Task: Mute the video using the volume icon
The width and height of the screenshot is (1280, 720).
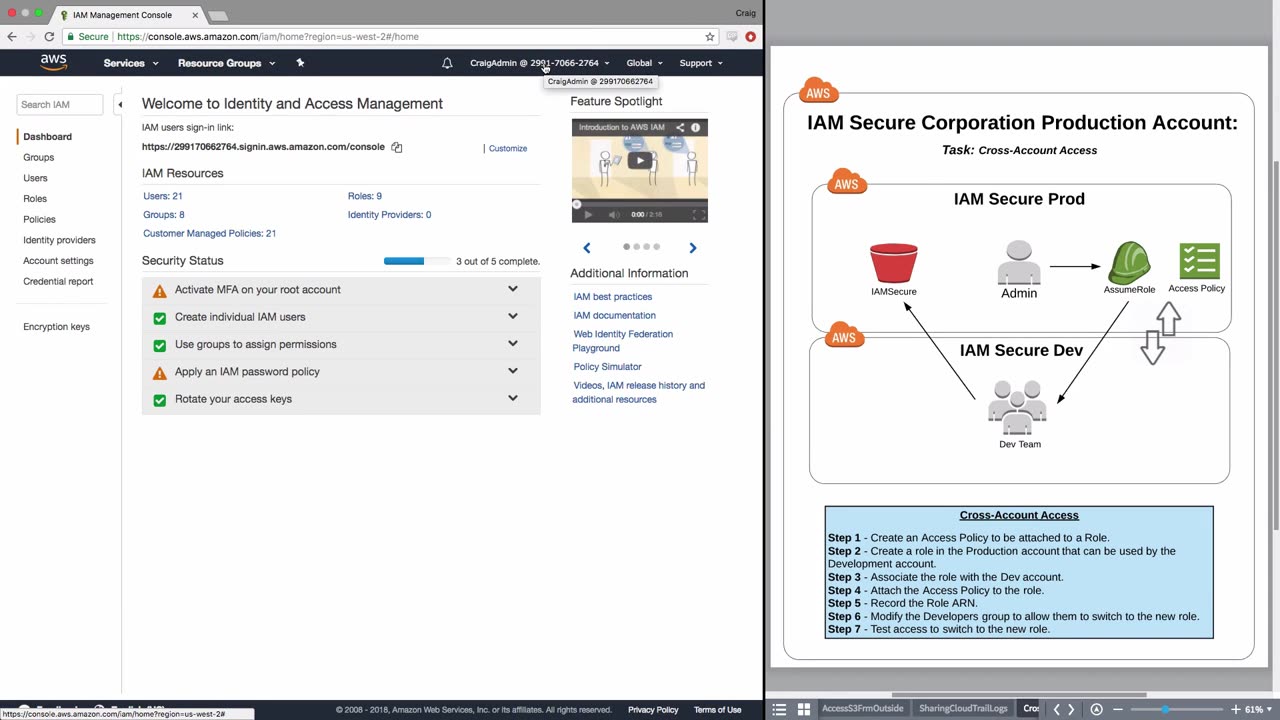Action: point(614,214)
